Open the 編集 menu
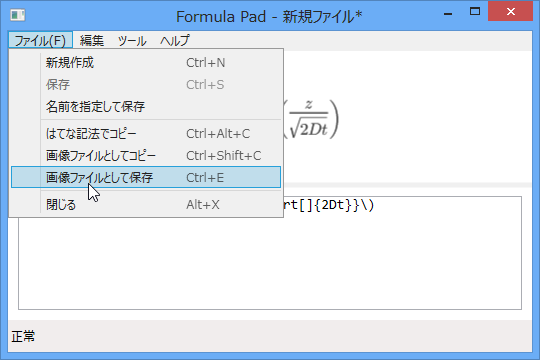Image resolution: width=540 pixels, height=360 pixels. click(92, 41)
